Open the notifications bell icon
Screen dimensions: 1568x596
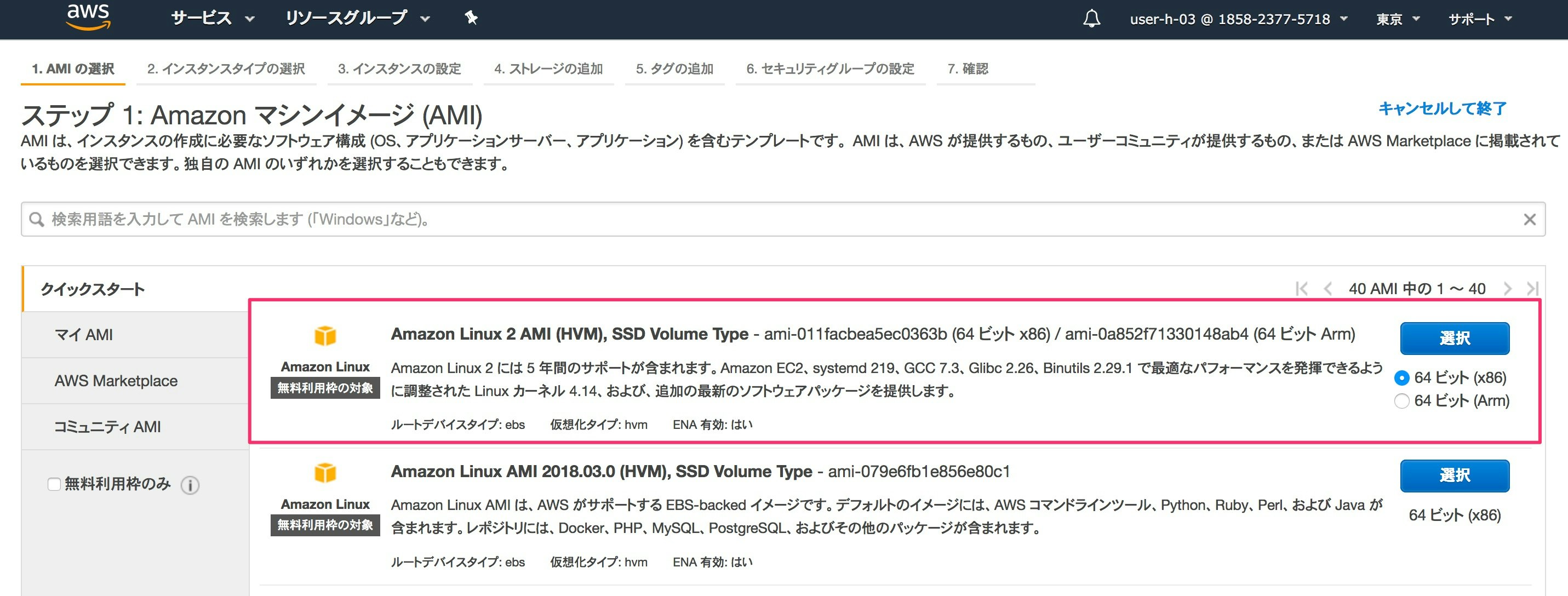[x=1091, y=19]
